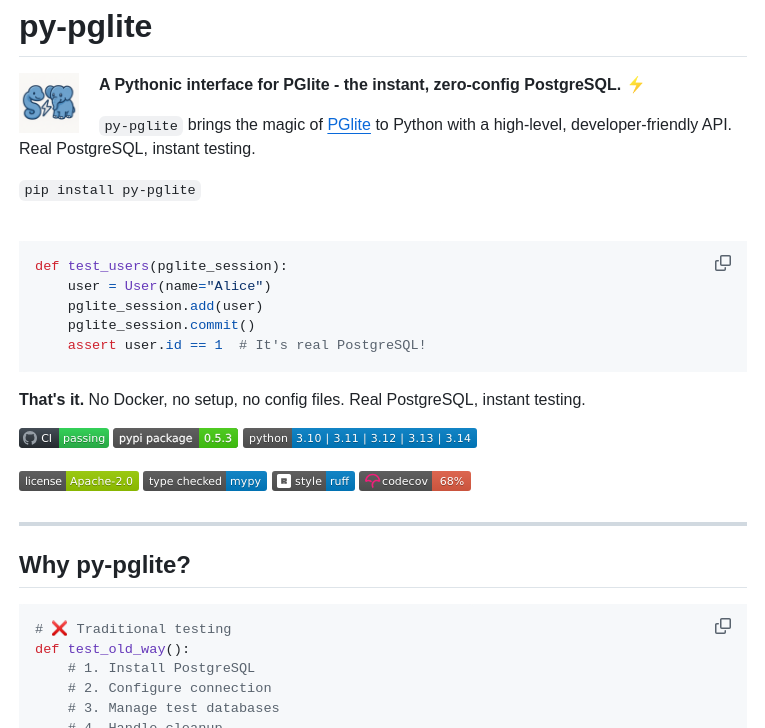Click the python versions badge

point(360,438)
